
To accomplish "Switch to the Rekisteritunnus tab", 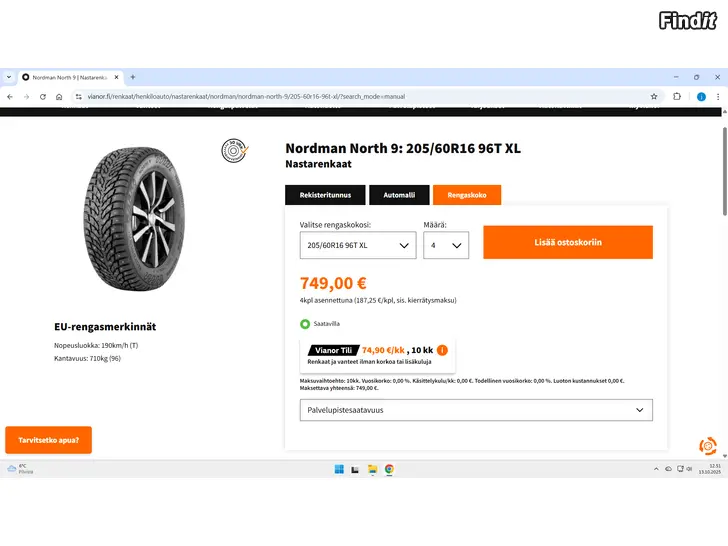I will (x=324, y=195).
